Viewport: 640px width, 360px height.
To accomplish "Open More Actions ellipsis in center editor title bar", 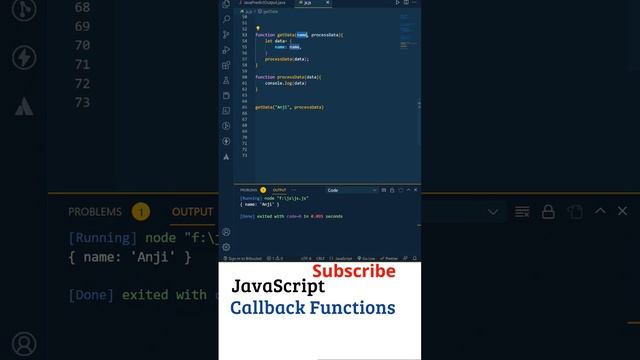I will (414, 2).
